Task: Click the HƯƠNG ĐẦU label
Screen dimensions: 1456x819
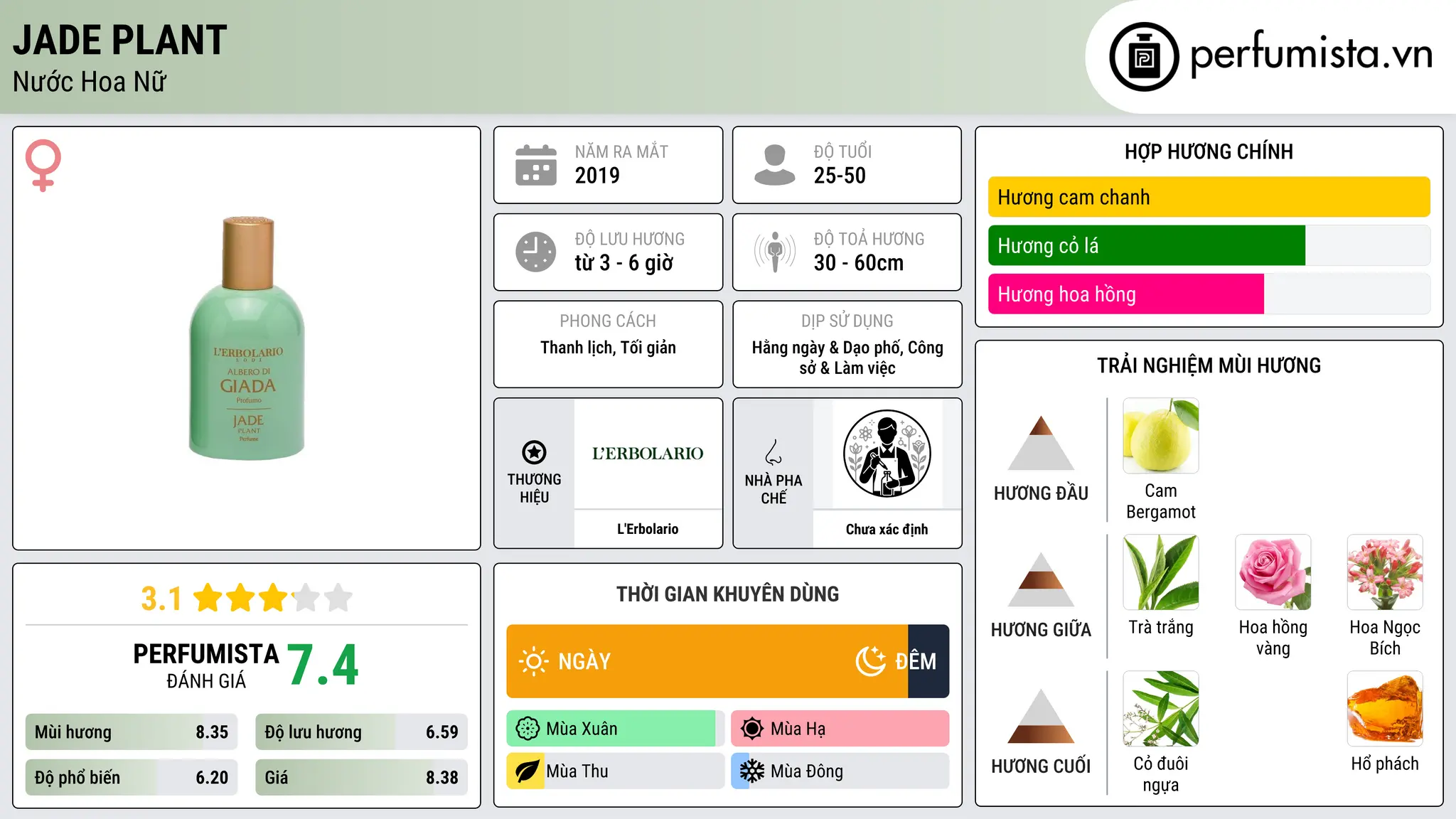Action: [x=1041, y=493]
